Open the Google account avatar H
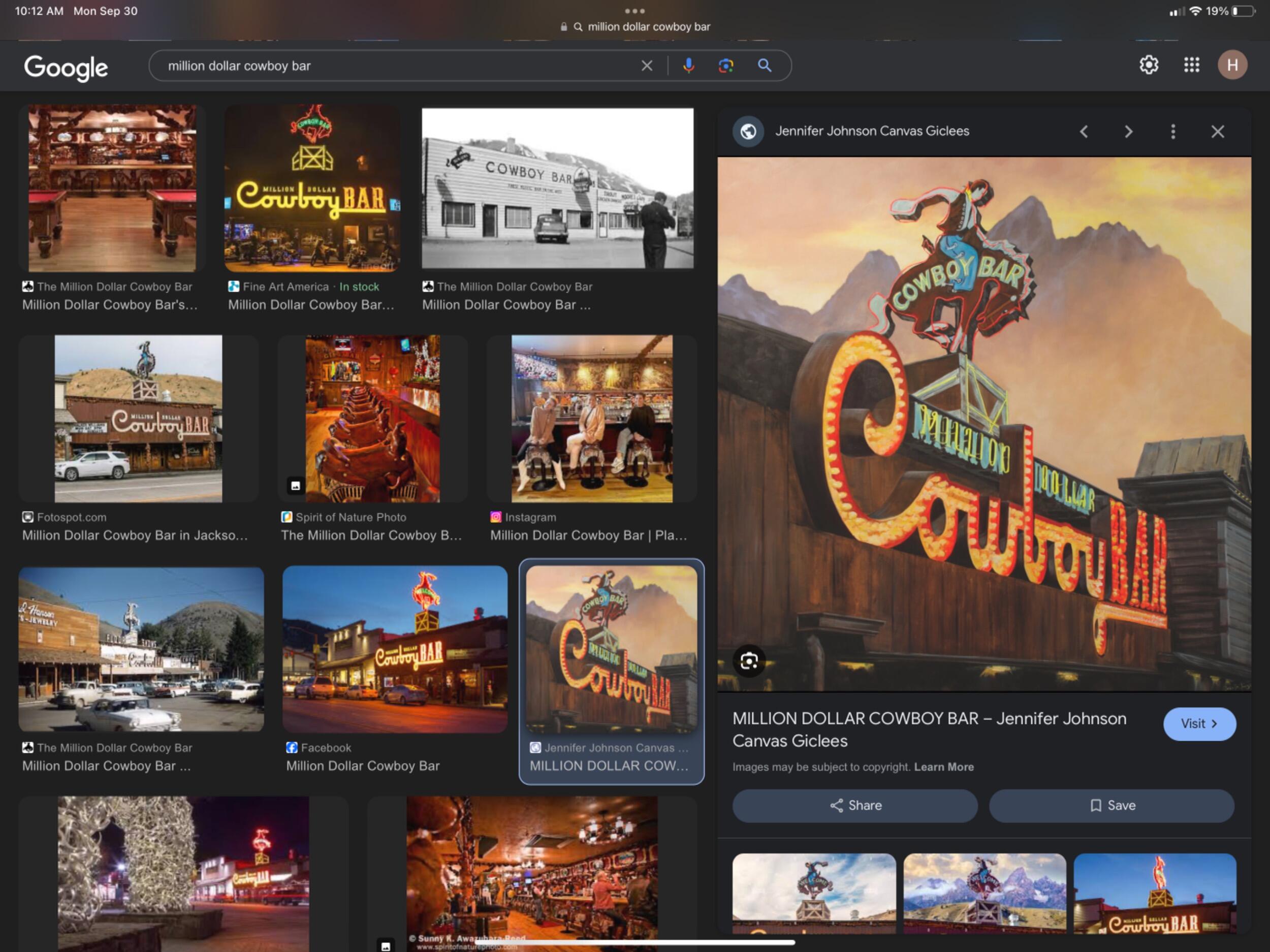Screen dimensions: 1270x952 point(1232,65)
